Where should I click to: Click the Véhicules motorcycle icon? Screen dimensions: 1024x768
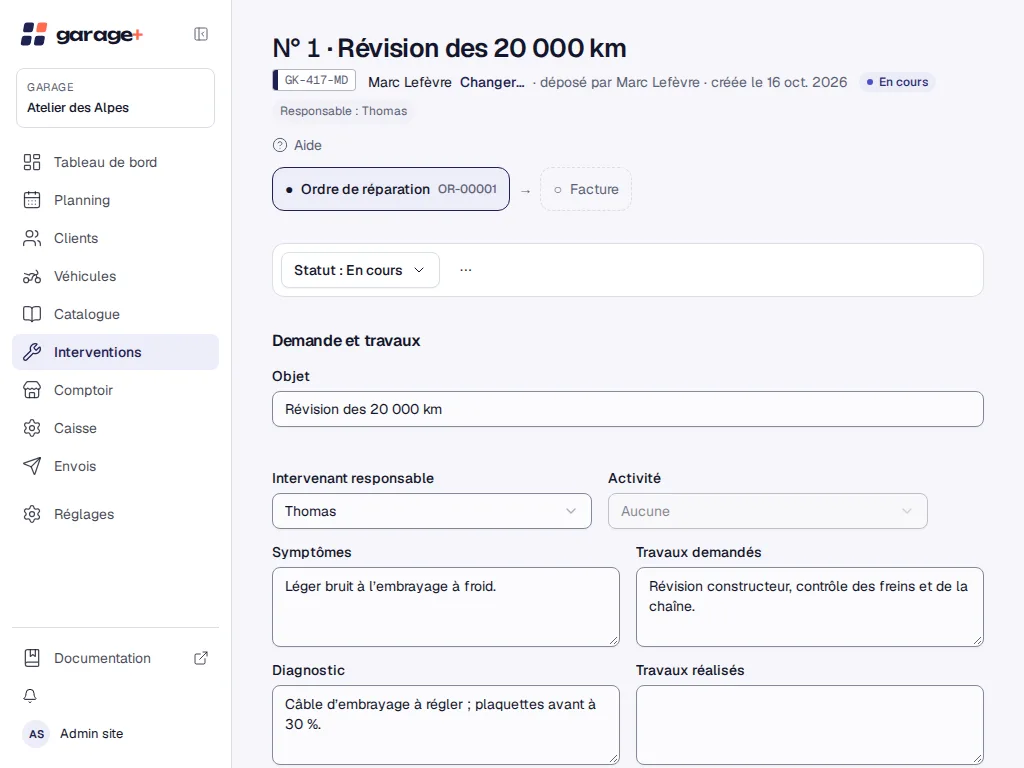click(x=32, y=276)
